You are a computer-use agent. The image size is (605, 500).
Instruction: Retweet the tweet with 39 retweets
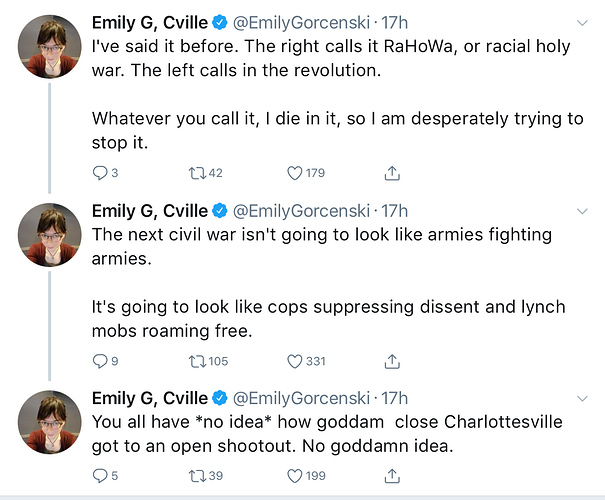(196, 476)
